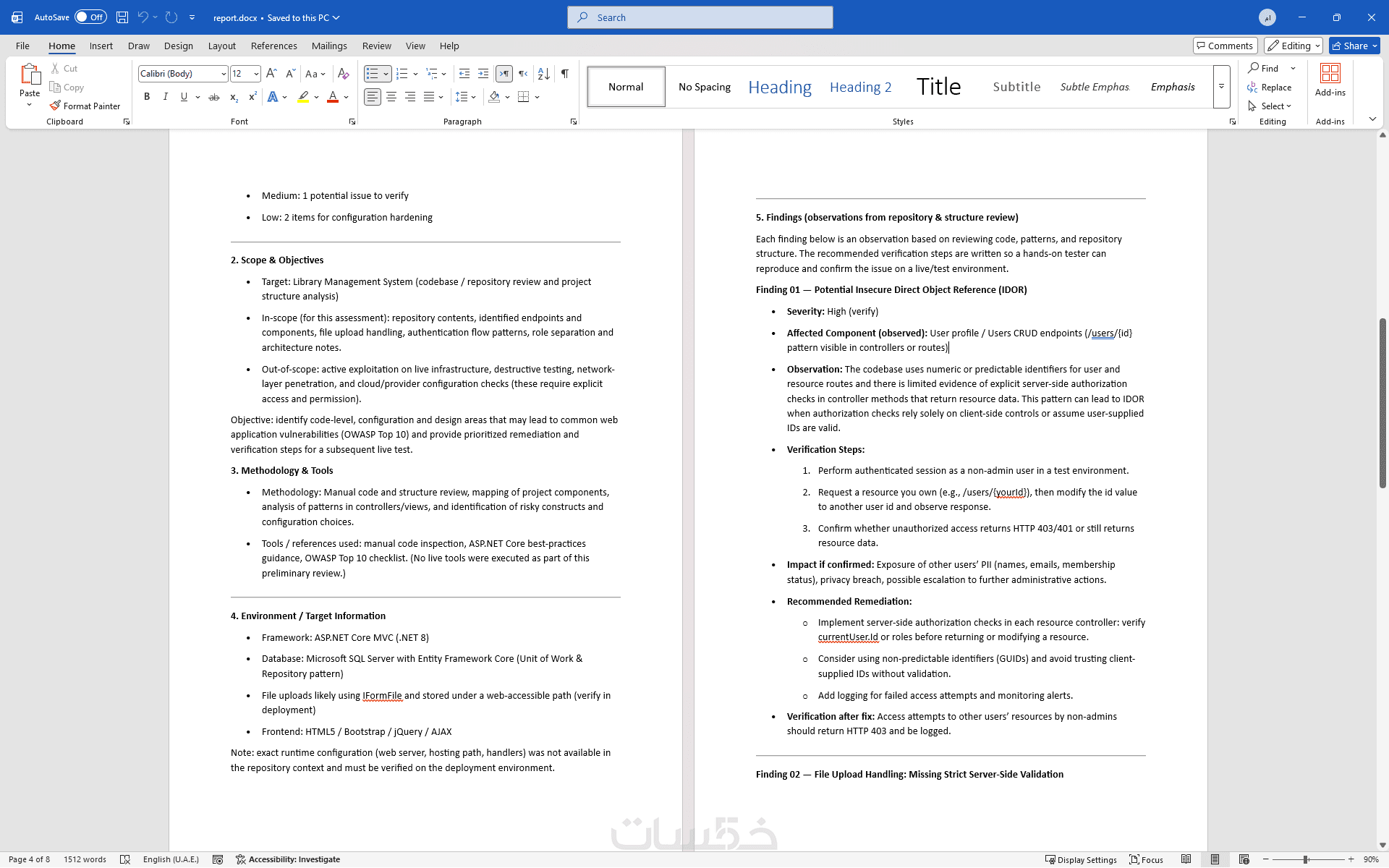Open the Editing mode dropdown
The width and height of the screenshot is (1389, 868).
(x=1294, y=46)
